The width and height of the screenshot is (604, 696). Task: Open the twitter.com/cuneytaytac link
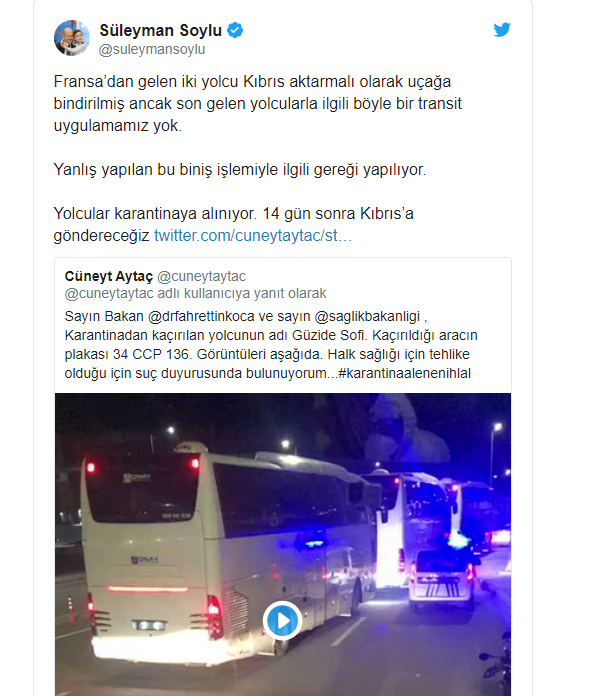click(253, 235)
